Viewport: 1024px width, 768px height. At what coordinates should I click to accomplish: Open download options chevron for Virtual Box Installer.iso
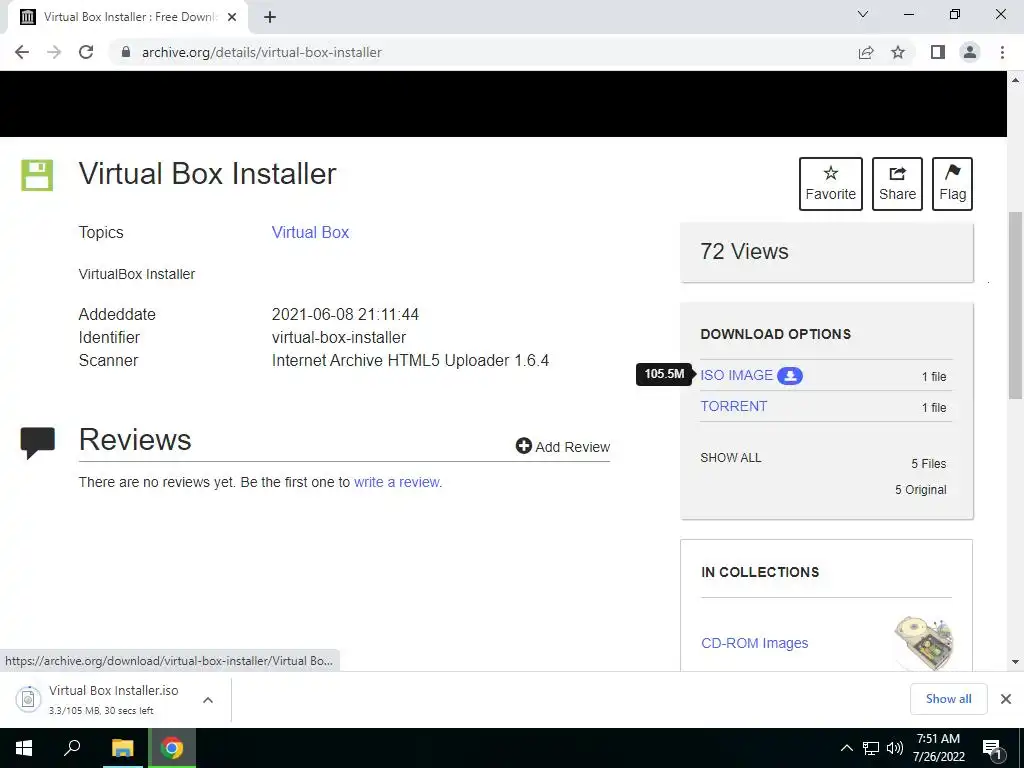[208, 700]
